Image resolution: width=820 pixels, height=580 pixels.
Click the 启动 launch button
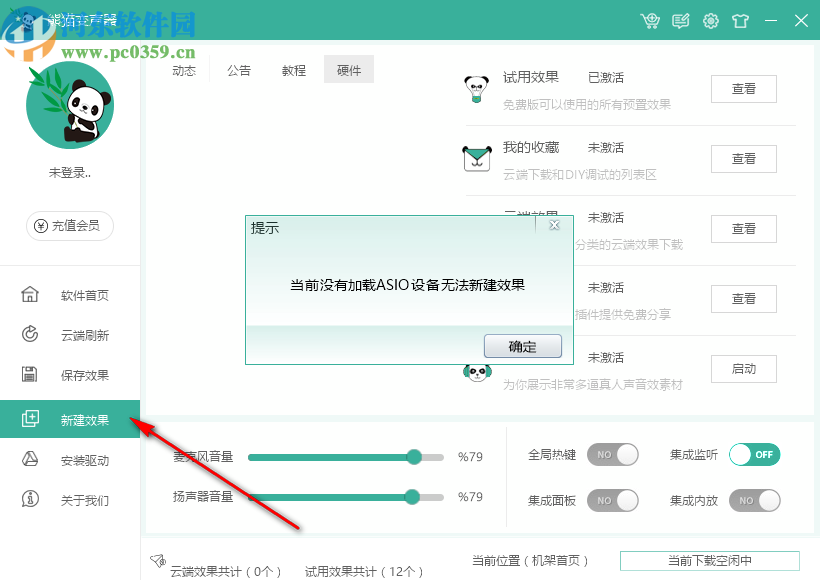click(743, 368)
